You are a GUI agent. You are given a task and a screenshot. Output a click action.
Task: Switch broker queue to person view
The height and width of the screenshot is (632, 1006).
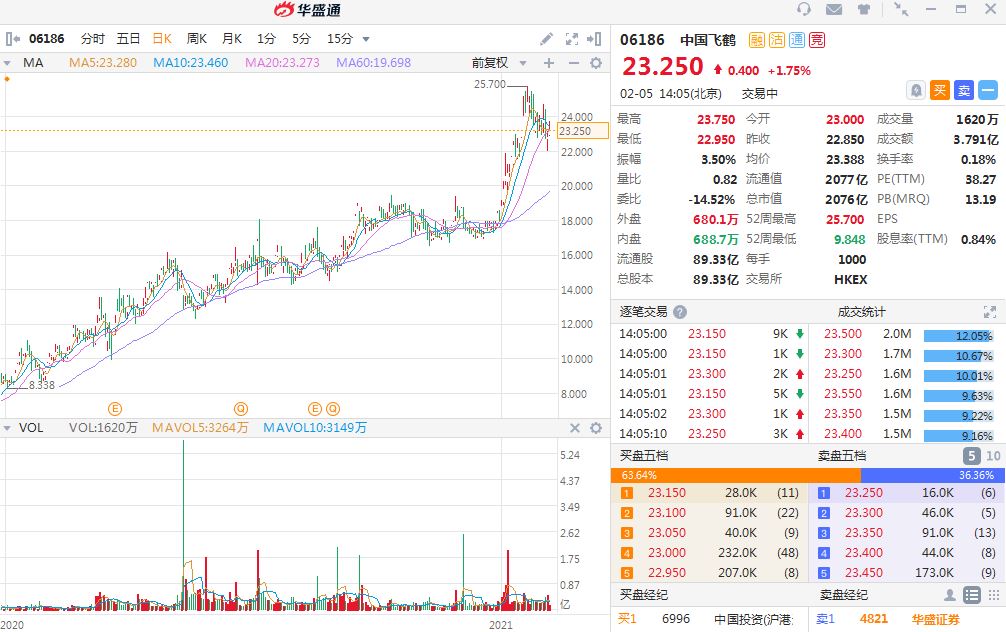tap(950, 595)
